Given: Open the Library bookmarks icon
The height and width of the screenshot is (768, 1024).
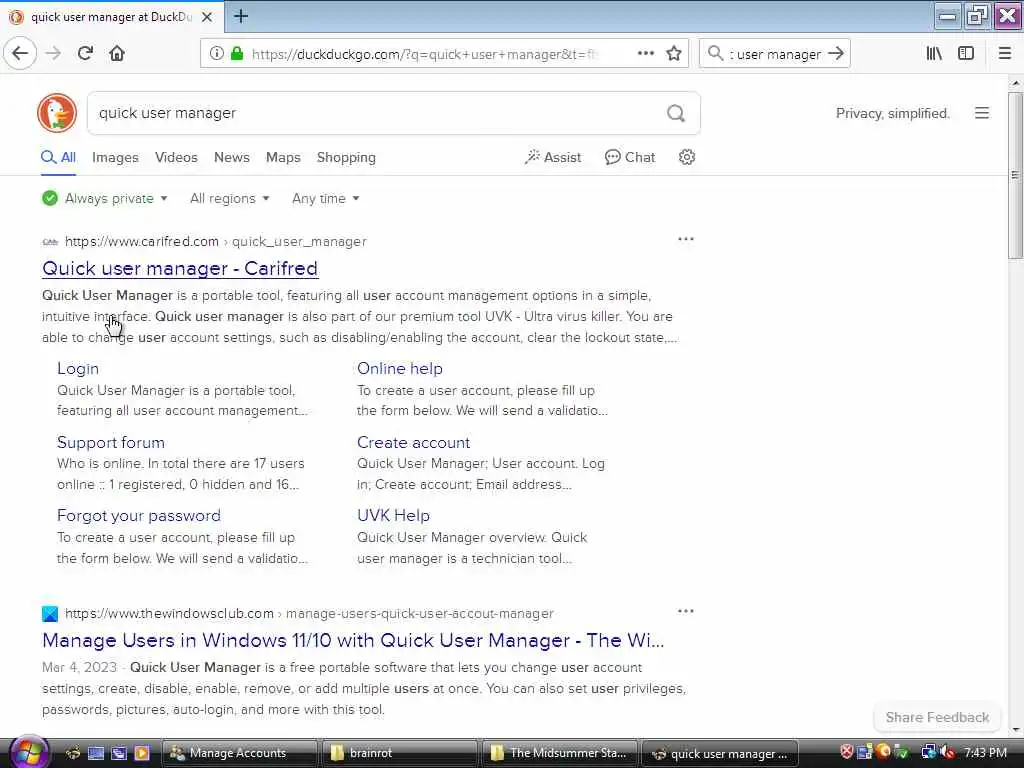Looking at the screenshot, I should [934, 54].
